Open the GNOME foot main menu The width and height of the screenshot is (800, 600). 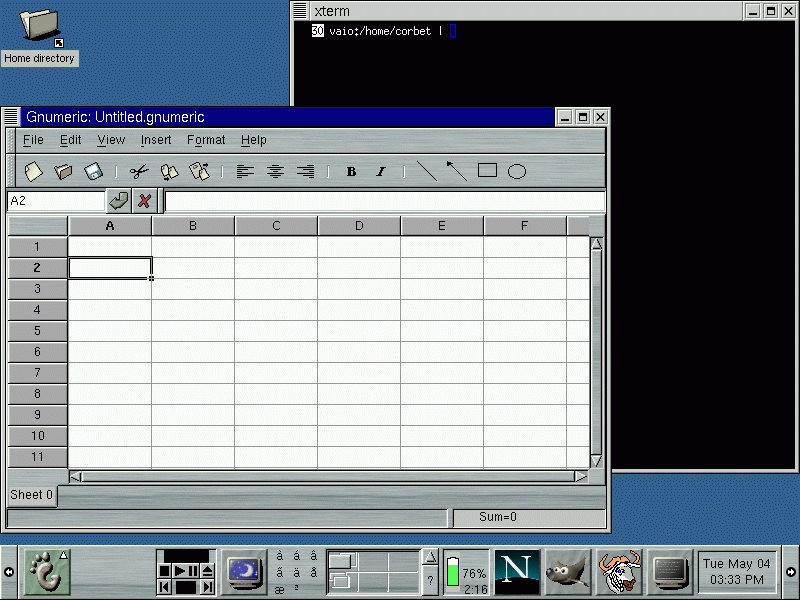[47, 572]
